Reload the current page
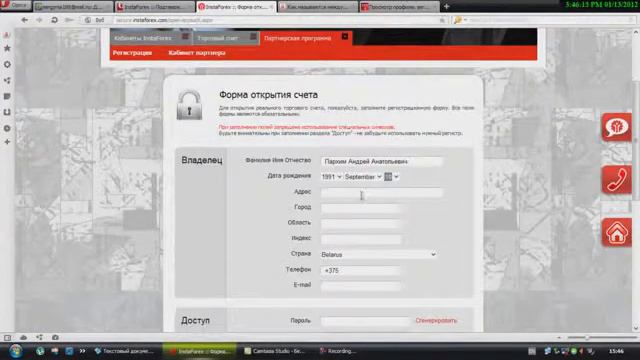 (54, 20)
